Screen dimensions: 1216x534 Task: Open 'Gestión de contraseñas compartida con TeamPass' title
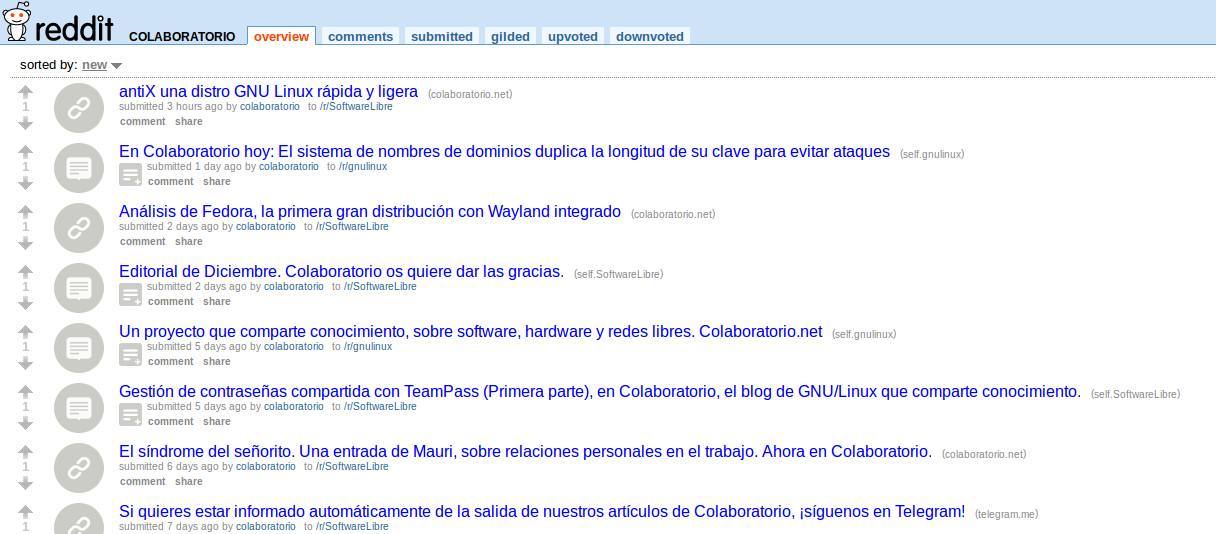click(x=600, y=392)
